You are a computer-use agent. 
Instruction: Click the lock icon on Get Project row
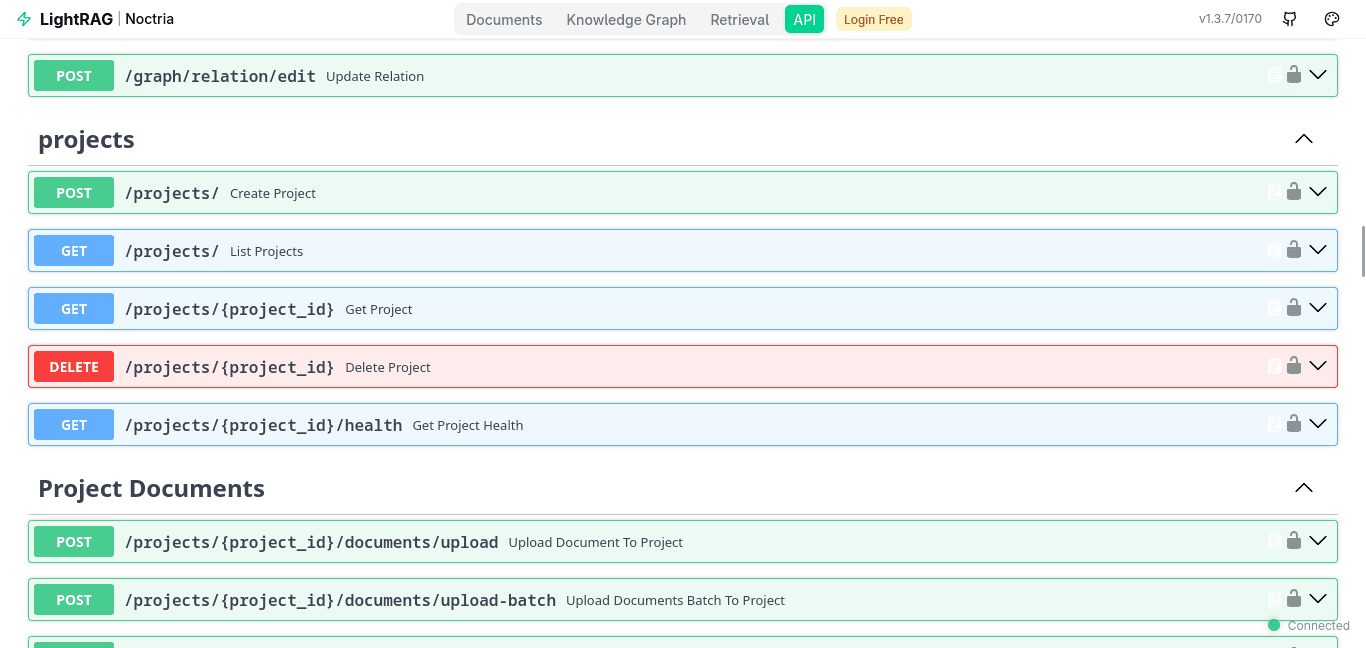tap(1294, 308)
